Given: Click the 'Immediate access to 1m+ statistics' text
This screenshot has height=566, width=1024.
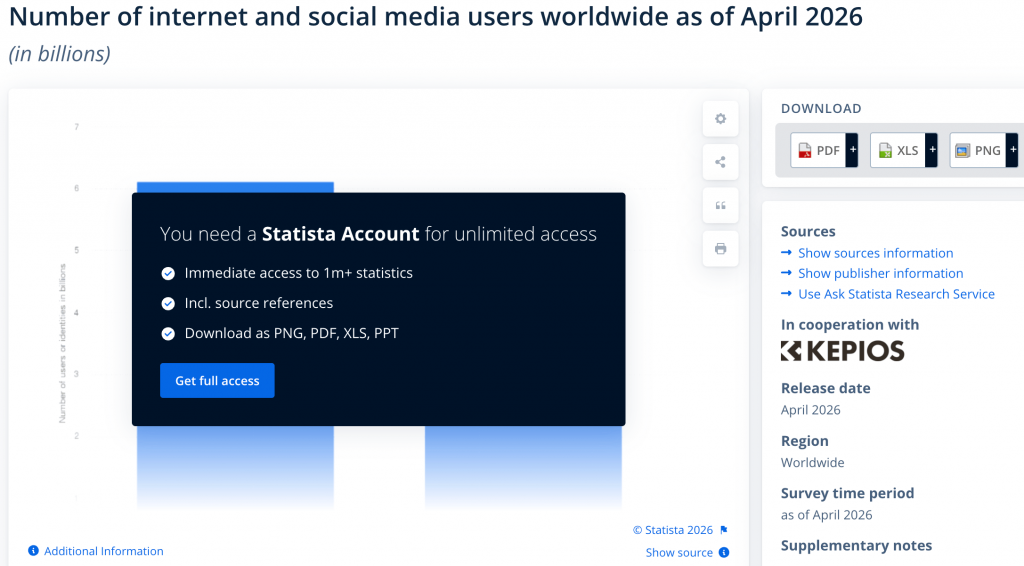Looking at the screenshot, I should (x=298, y=273).
